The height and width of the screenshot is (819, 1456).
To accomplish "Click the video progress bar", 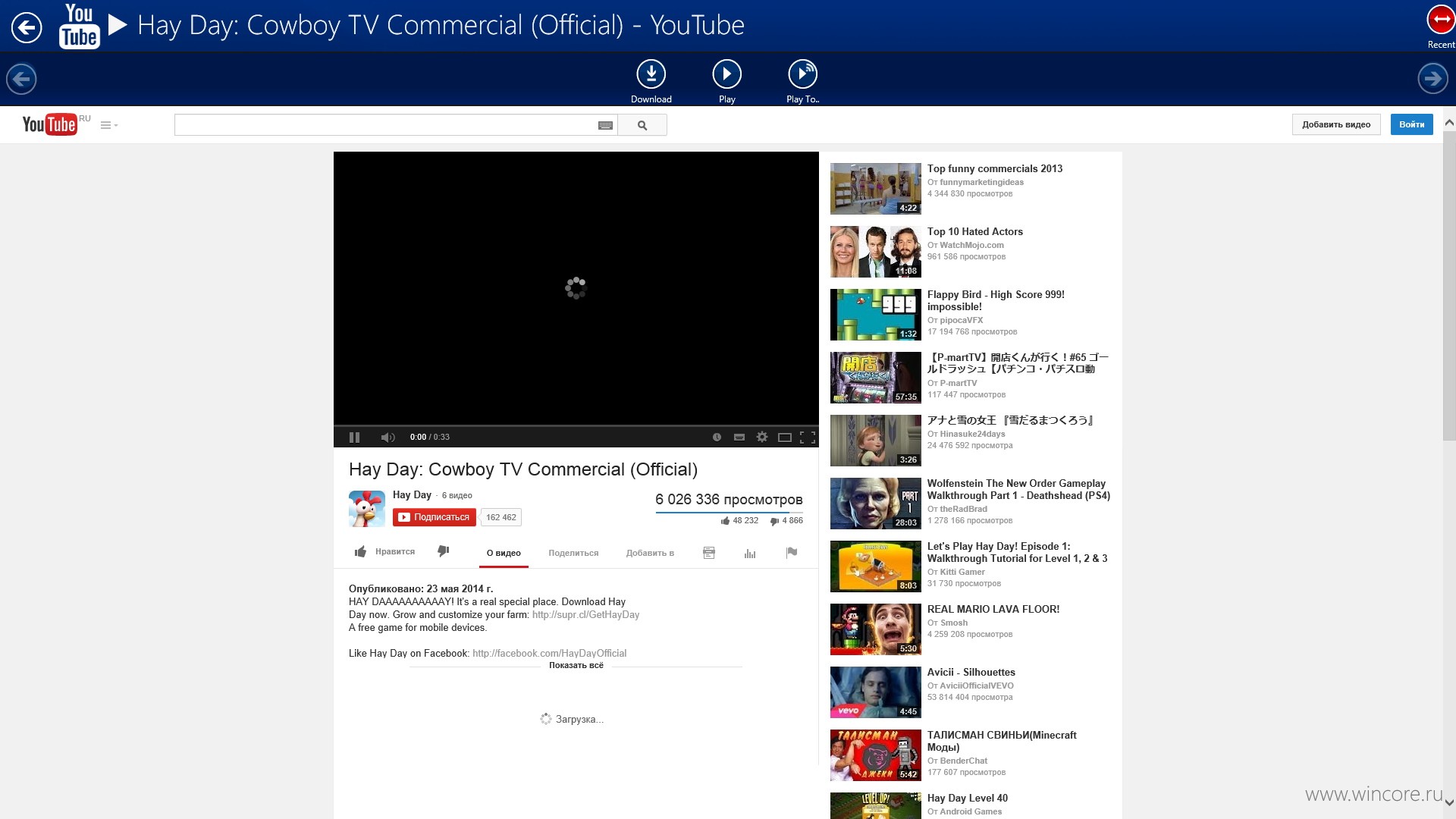I will pyautogui.click(x=576, y=425).
